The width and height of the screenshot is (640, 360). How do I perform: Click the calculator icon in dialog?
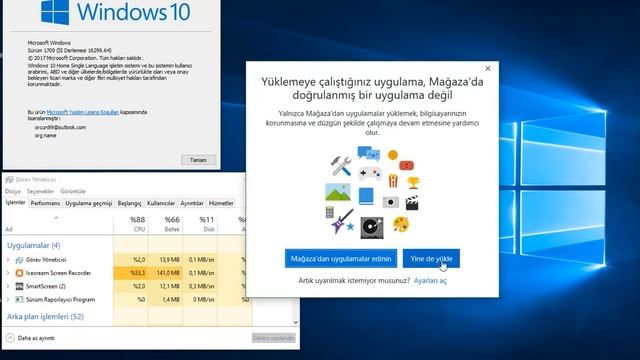click(x=329, y=212)
